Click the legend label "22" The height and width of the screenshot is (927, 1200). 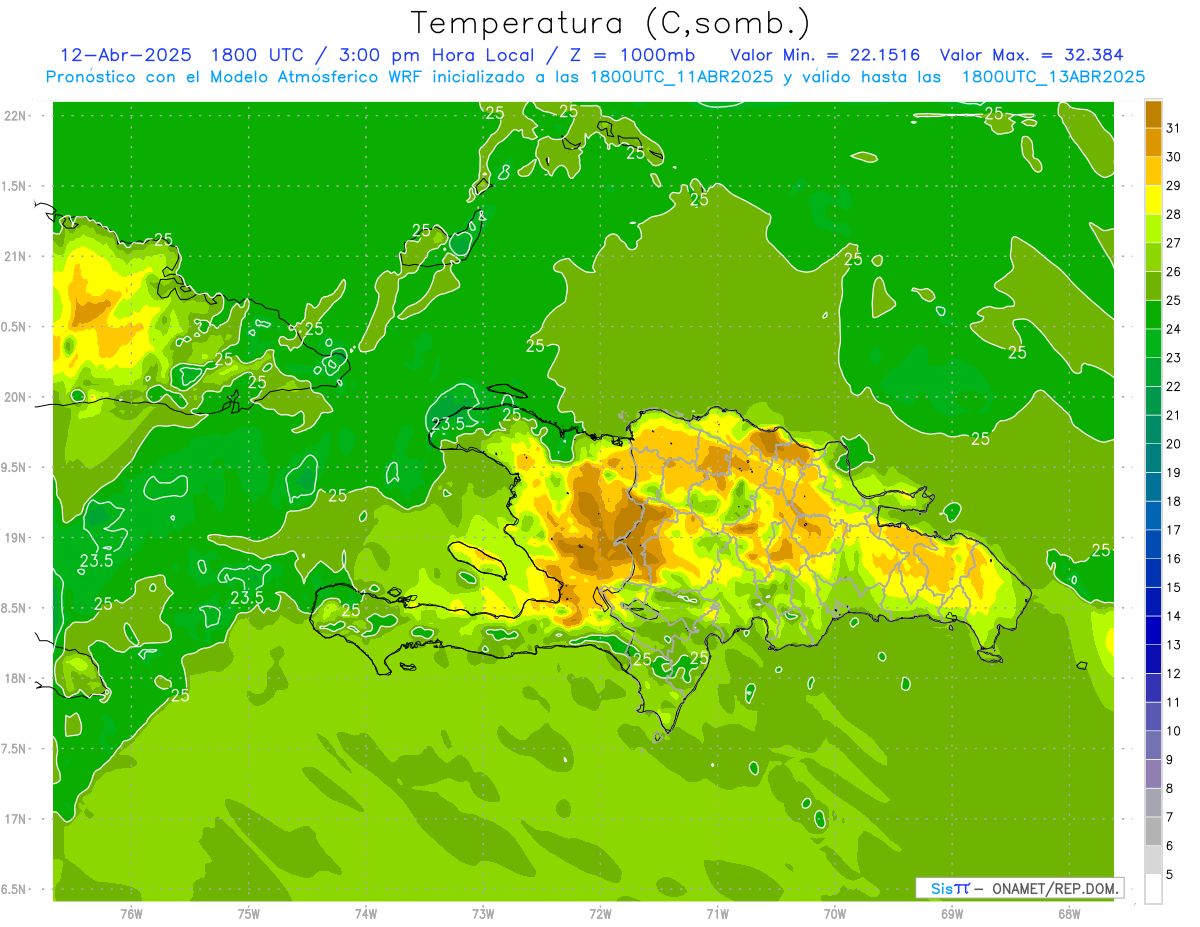tap(1173, 386)
